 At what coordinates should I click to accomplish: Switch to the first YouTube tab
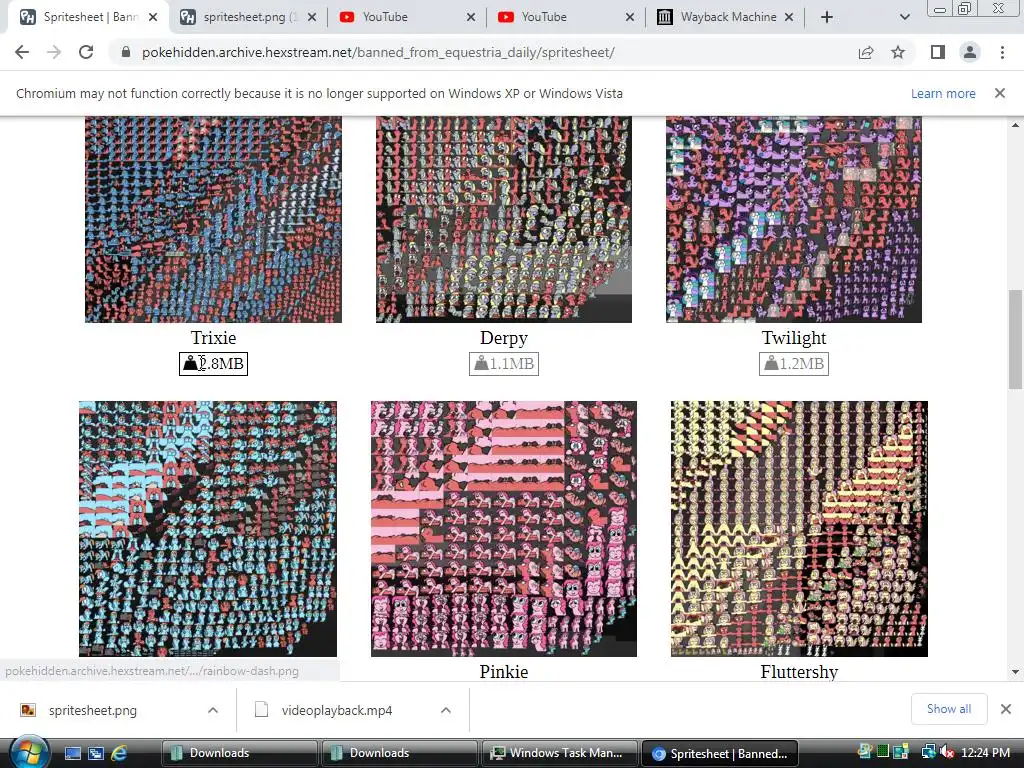pyautogui.click(x=406, y=17)
